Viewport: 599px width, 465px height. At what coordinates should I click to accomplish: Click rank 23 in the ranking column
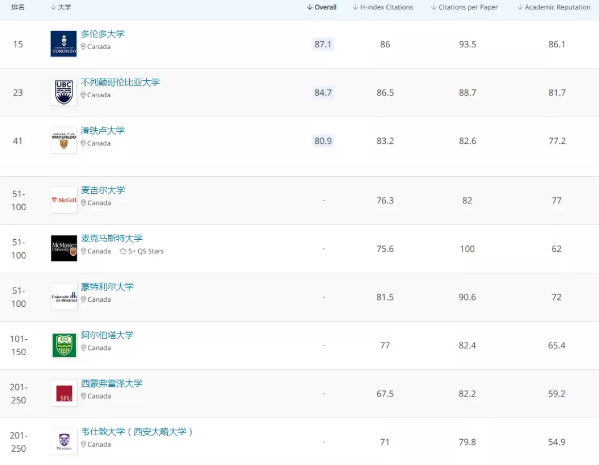[x=18, y=92]
